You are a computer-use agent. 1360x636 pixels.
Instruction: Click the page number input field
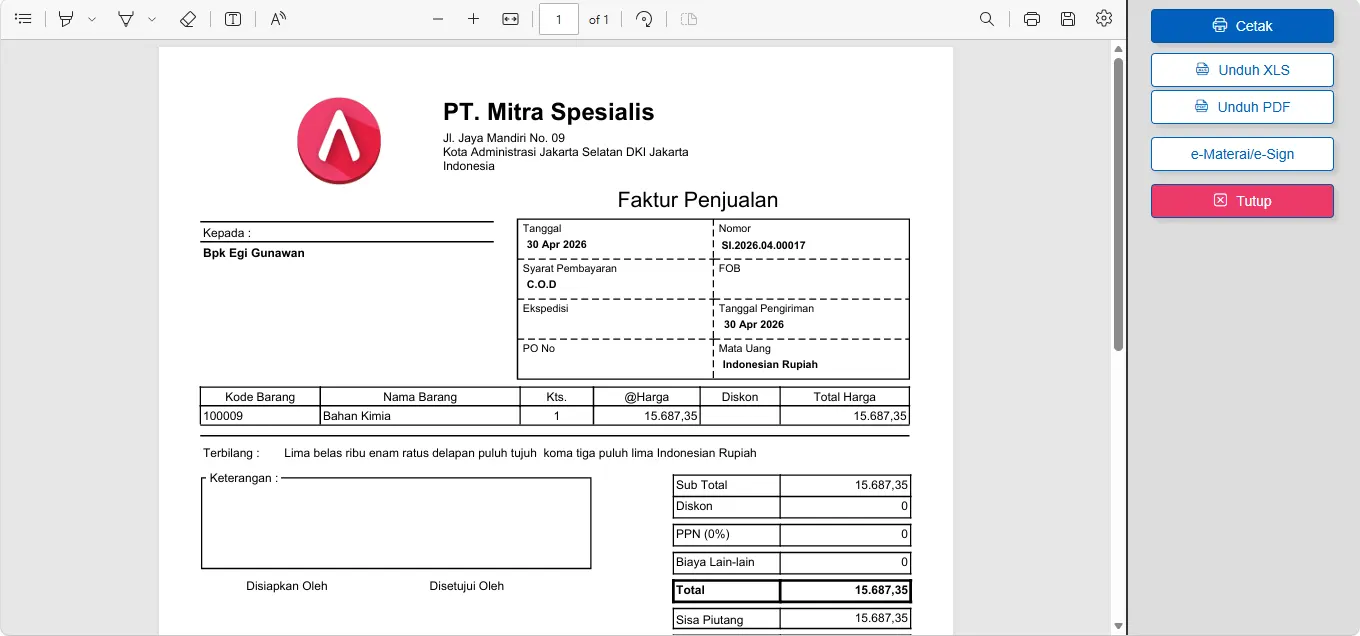559,19
